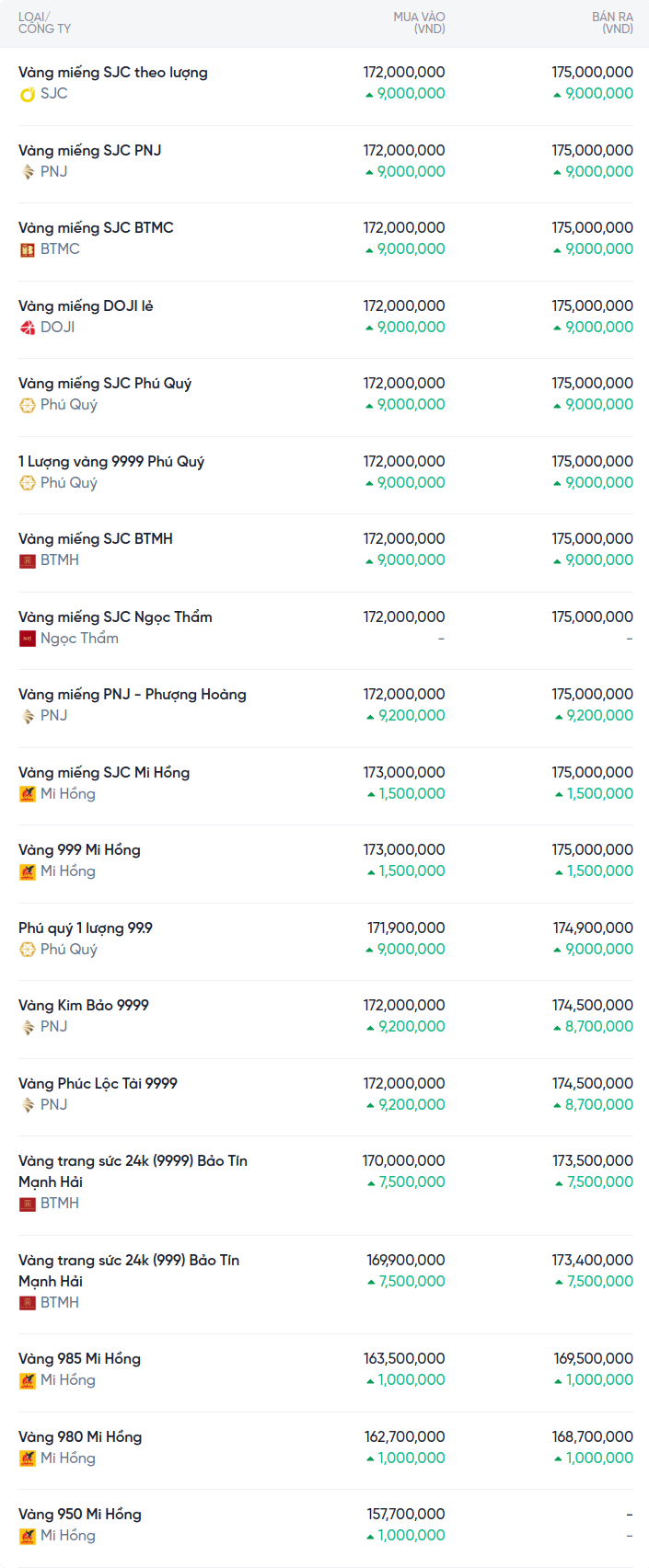Click Phú Quý logo under Phú quý 1 lượng 99.9
This screenshot has height=1568, width=649.
(28, 950)
